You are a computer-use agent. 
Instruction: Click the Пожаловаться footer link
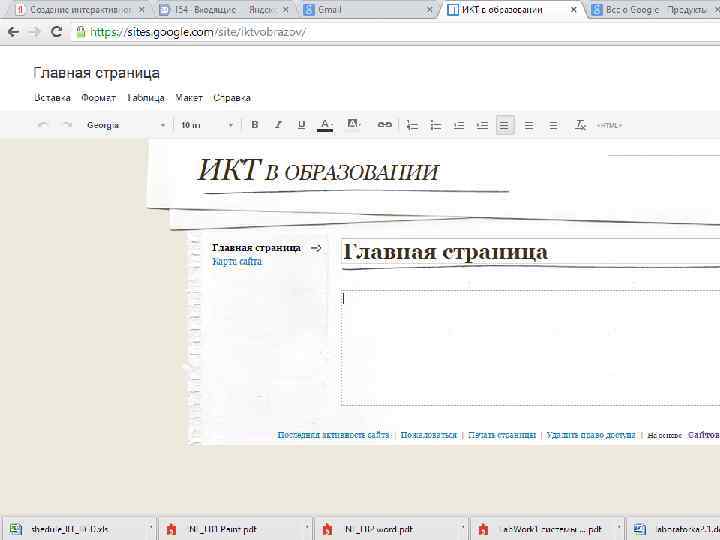coord(428,435)
